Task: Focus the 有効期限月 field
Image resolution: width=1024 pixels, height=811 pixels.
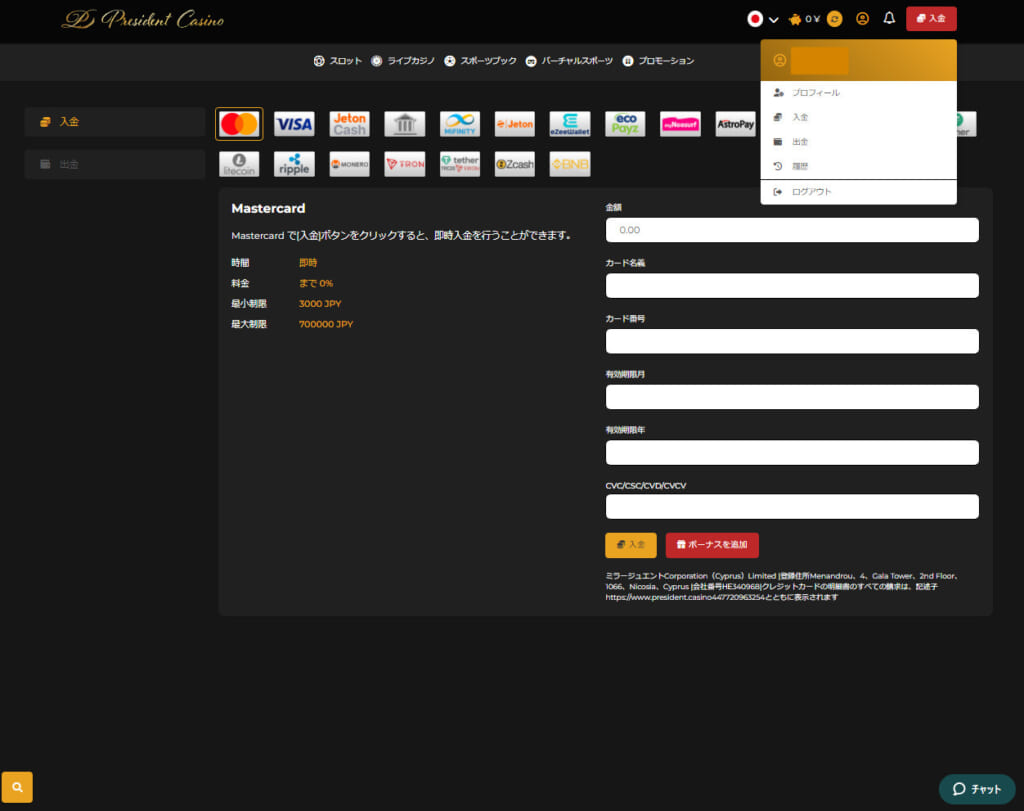Action: coord(792,397)
